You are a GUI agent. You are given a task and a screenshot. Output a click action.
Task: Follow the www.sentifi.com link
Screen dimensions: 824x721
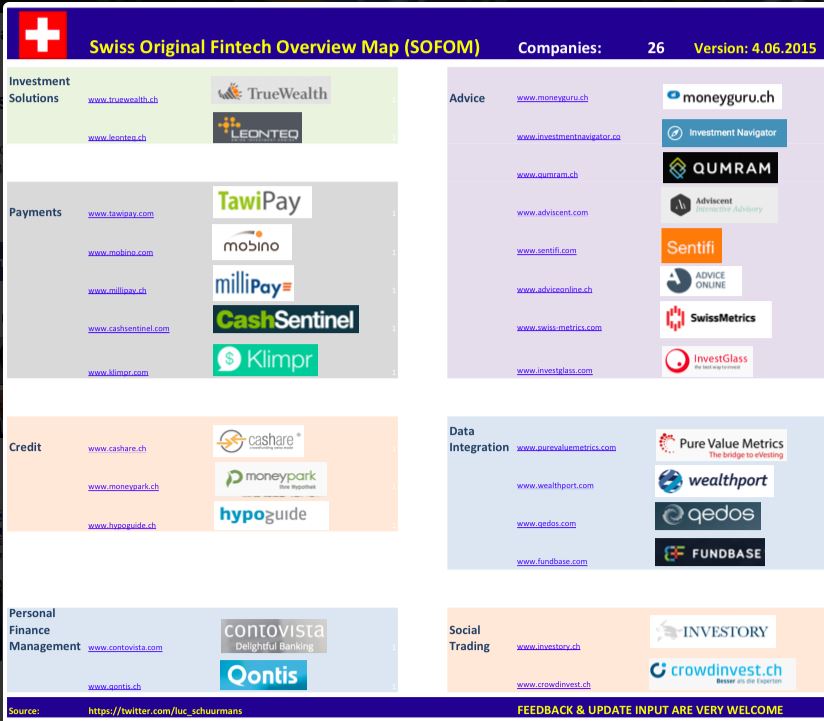(x=547, y=251)
